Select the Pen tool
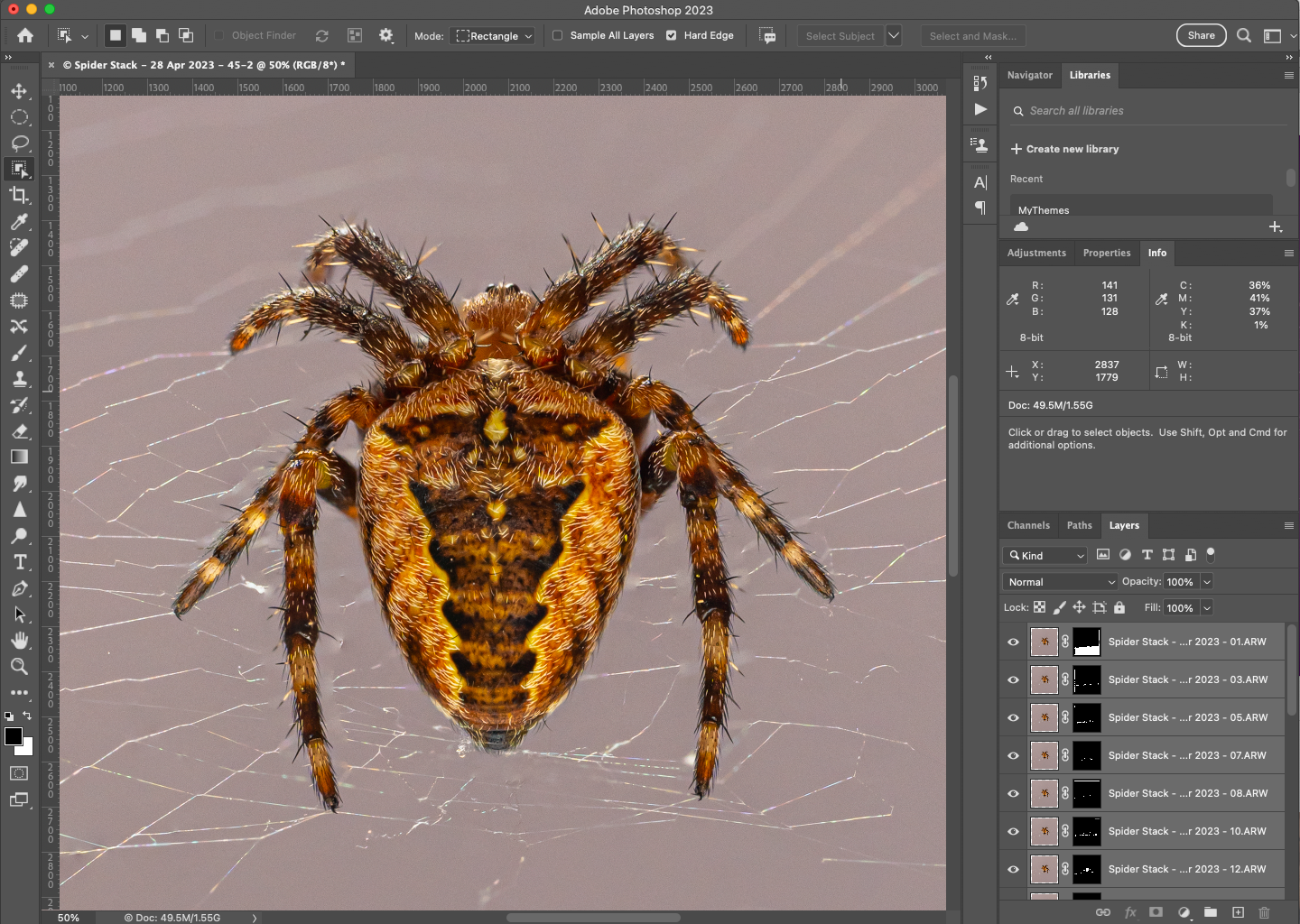The image size is (1300, 924). point(19,588)
